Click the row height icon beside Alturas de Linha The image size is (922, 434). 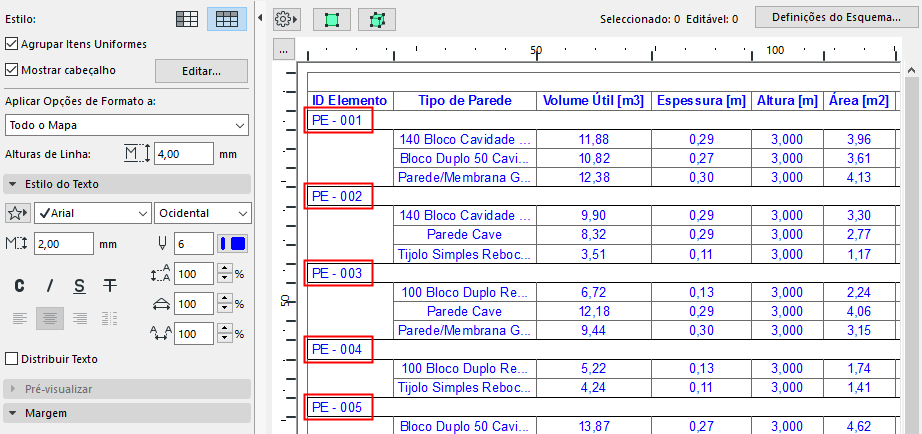pos(138,154)
